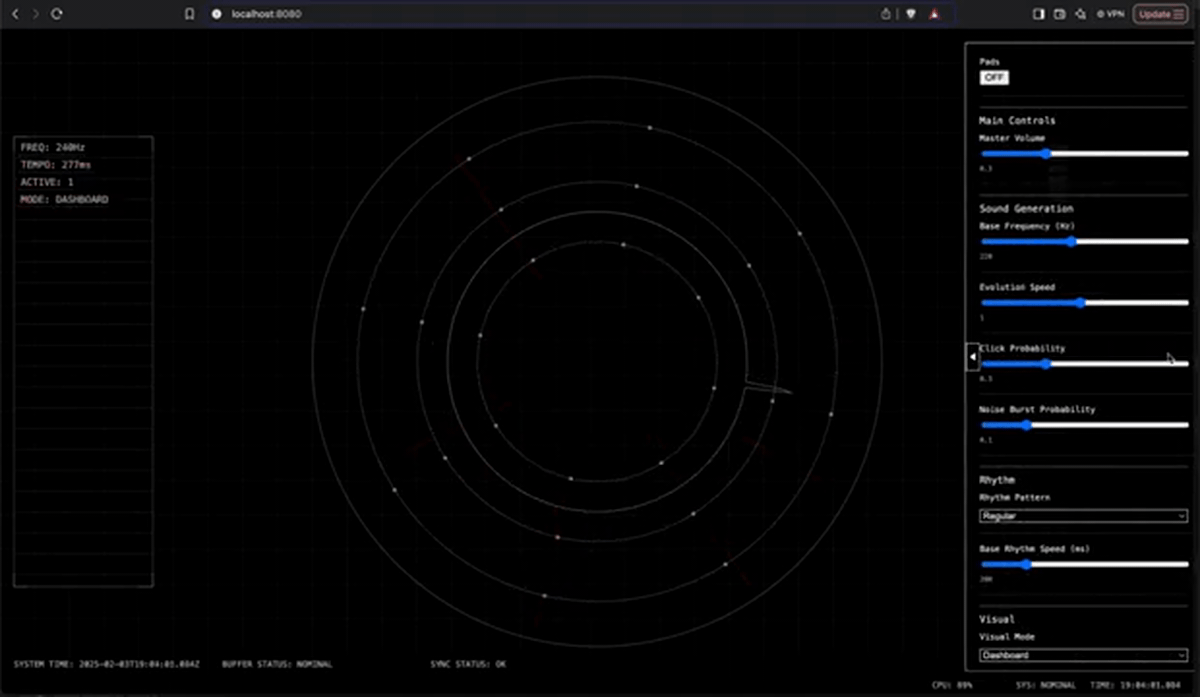Click the site info icon before localhost:8080
The width and height of the screenshot is (1200, 697).
[x=216, y=14]
